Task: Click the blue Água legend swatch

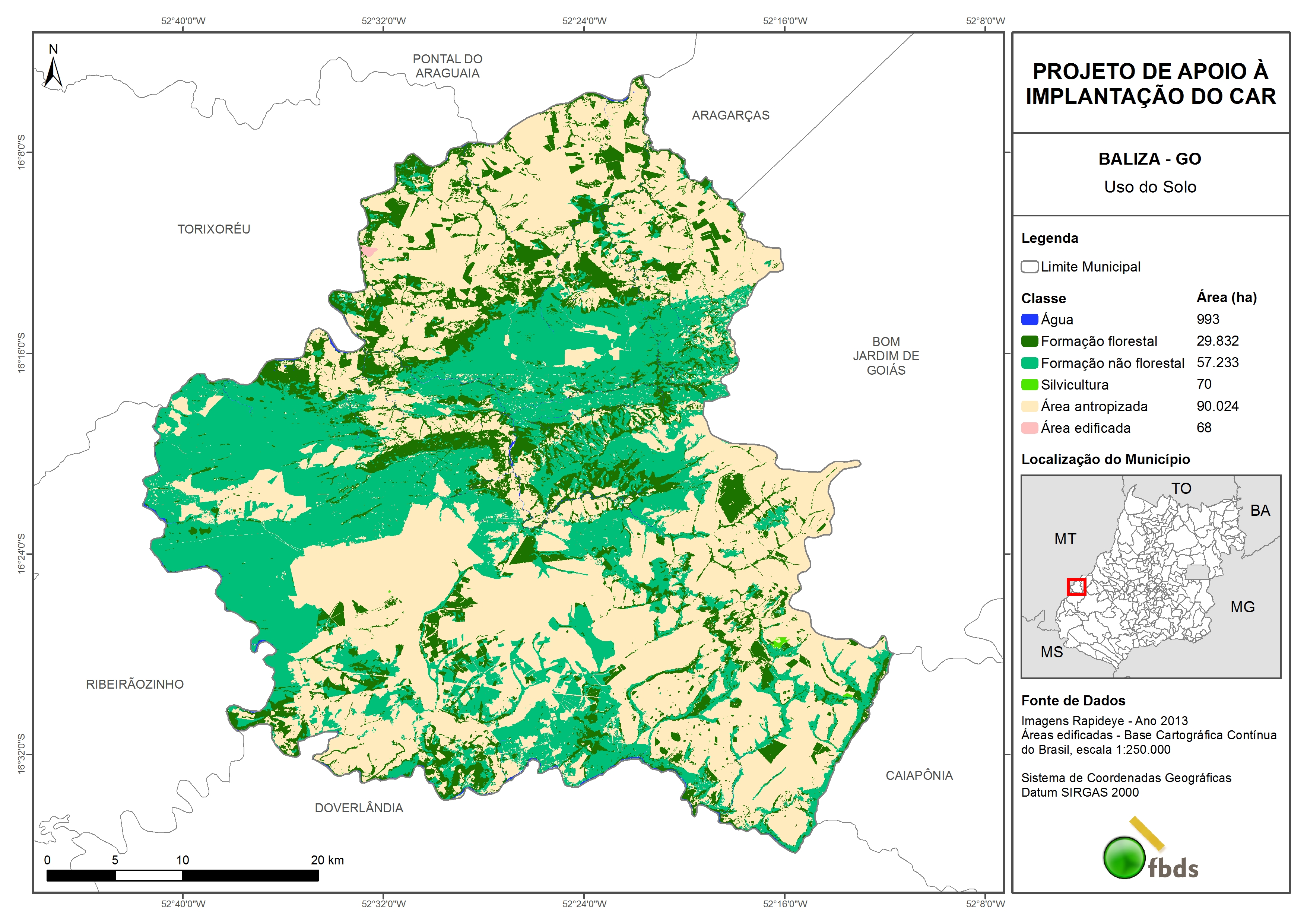Action: (1029, 320)
